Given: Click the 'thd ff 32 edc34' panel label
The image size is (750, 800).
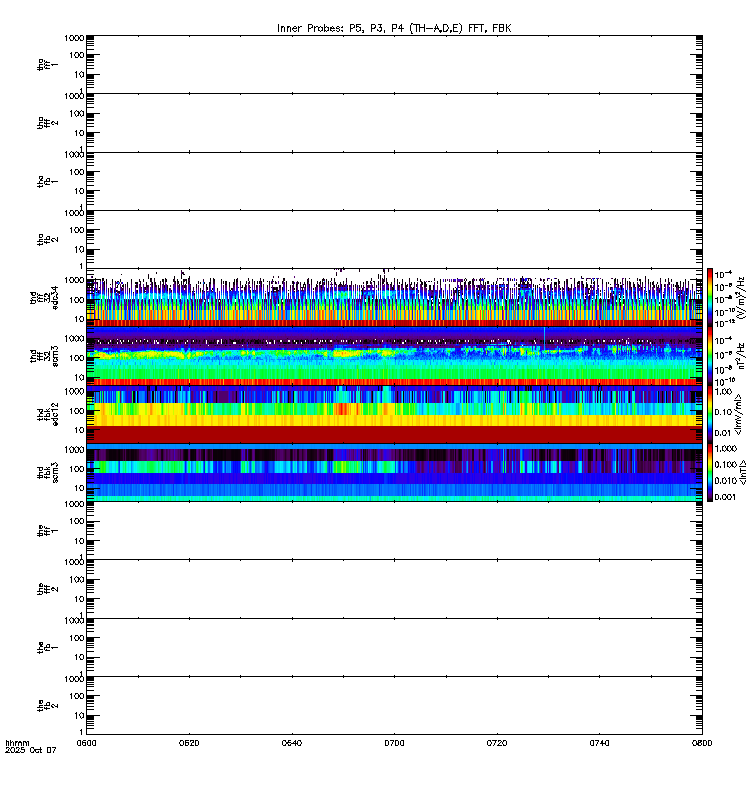Looking at the screenshot, I should 44,298.
